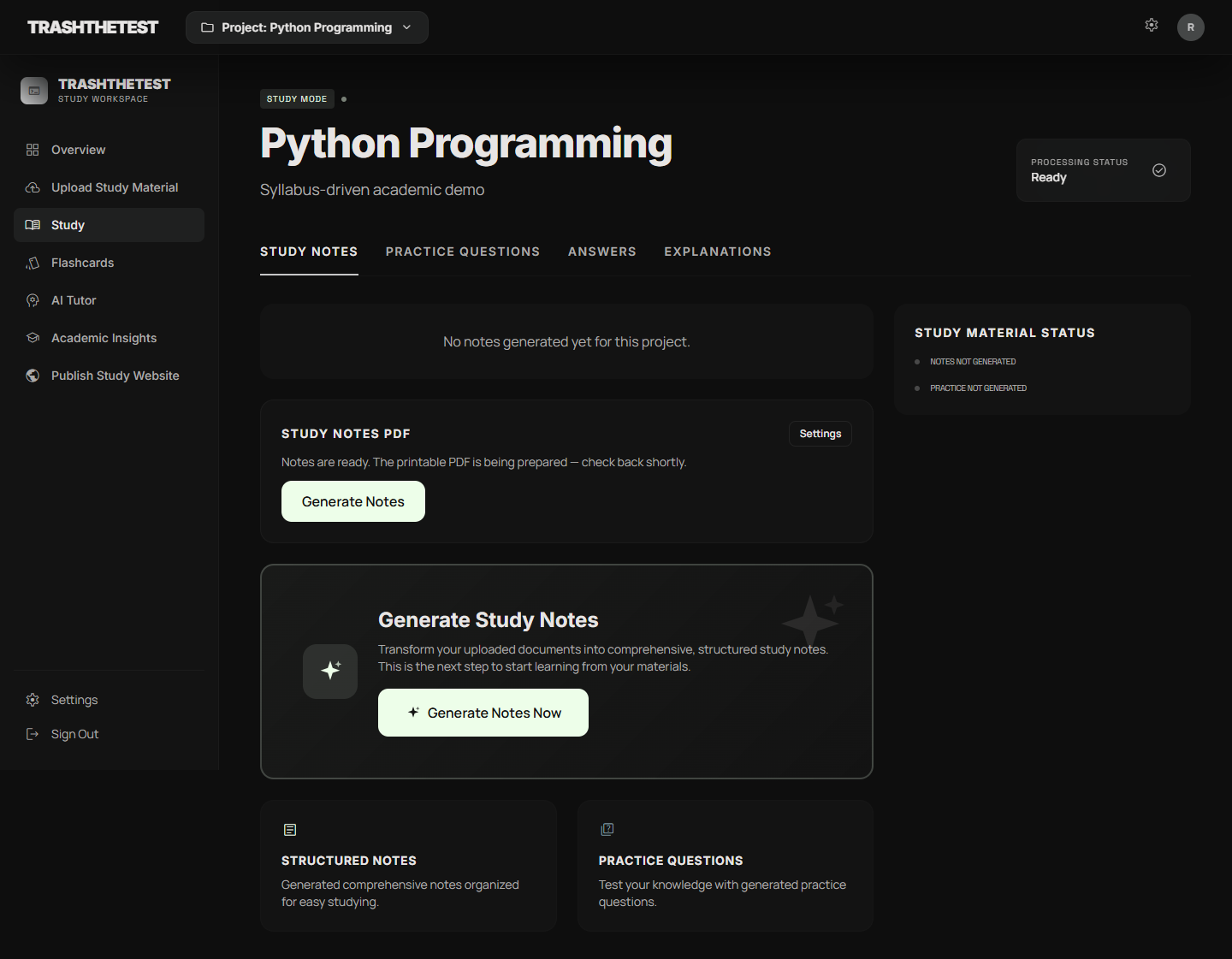Click the Processing Status Ready card
This screenshot has height=959, width=1232.
[1104, 170]
